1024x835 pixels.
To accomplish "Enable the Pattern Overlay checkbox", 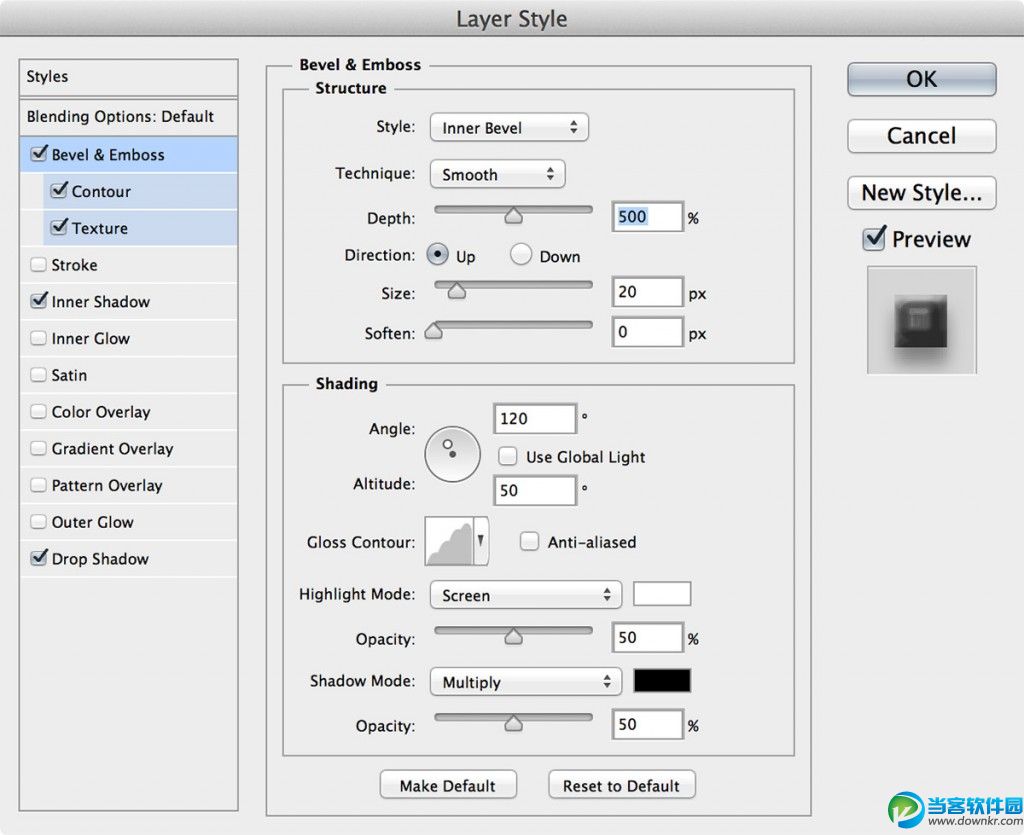I will pos(39,484).
